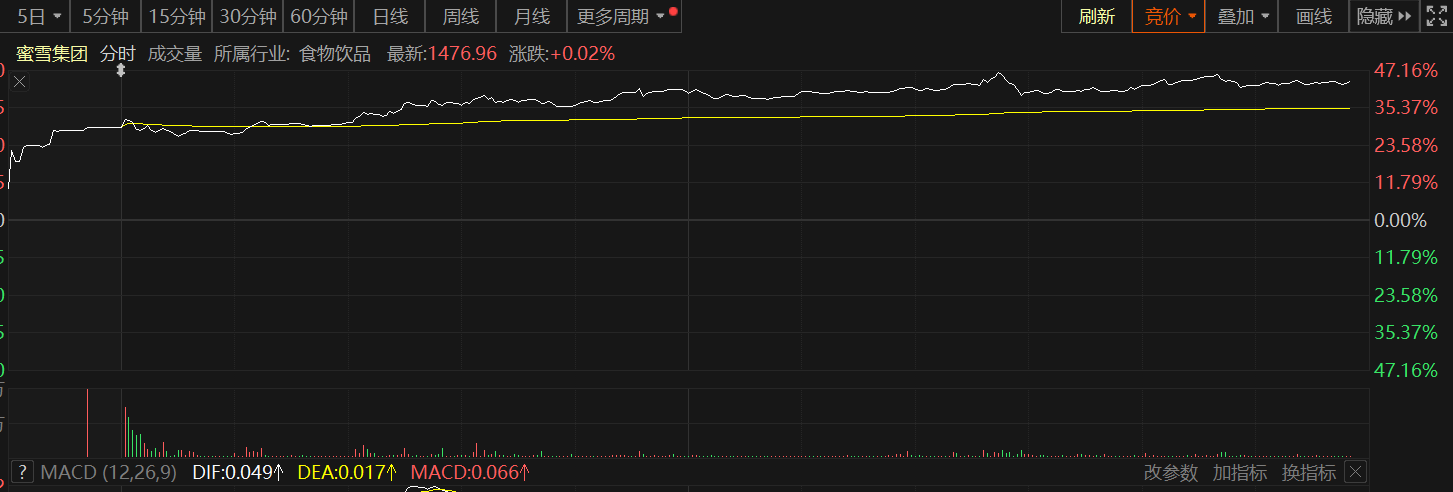Select the 30分钟 period tab
The width and height of the screenshot is (1453, 492).
[x=248, y=16]
